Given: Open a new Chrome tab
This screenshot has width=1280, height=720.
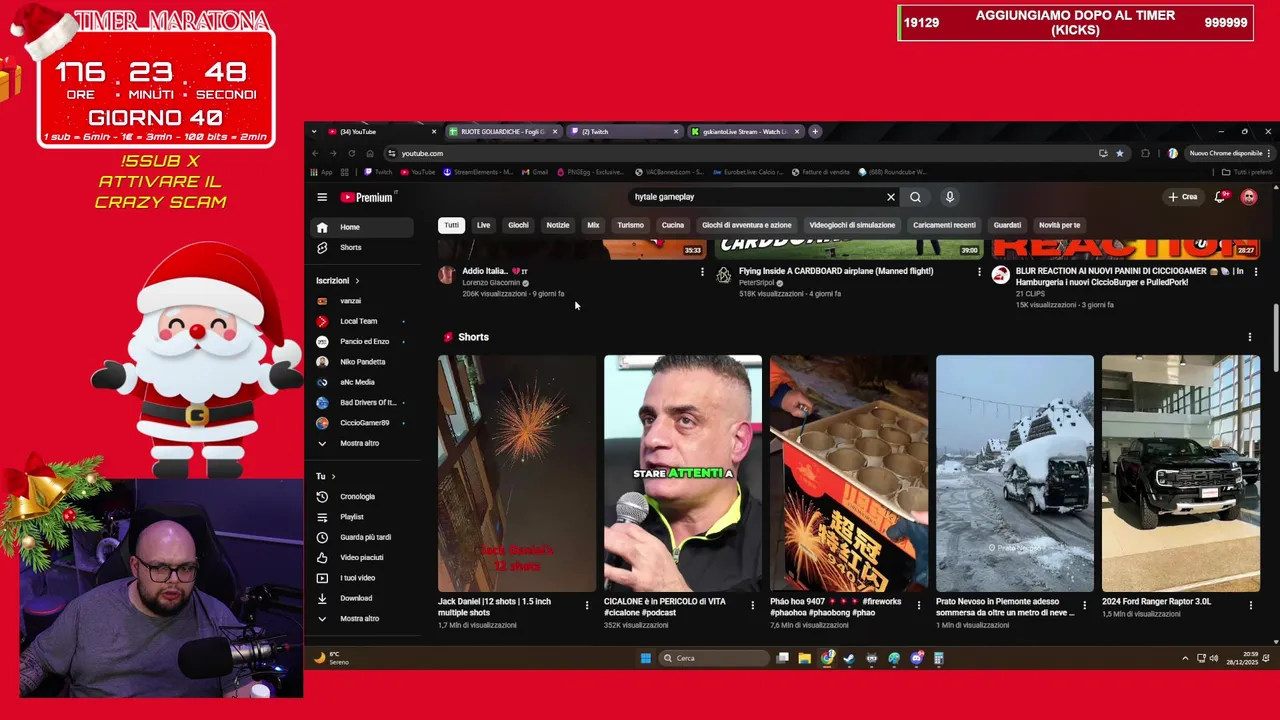Looking at the screenshot, I should pos(815,132).
